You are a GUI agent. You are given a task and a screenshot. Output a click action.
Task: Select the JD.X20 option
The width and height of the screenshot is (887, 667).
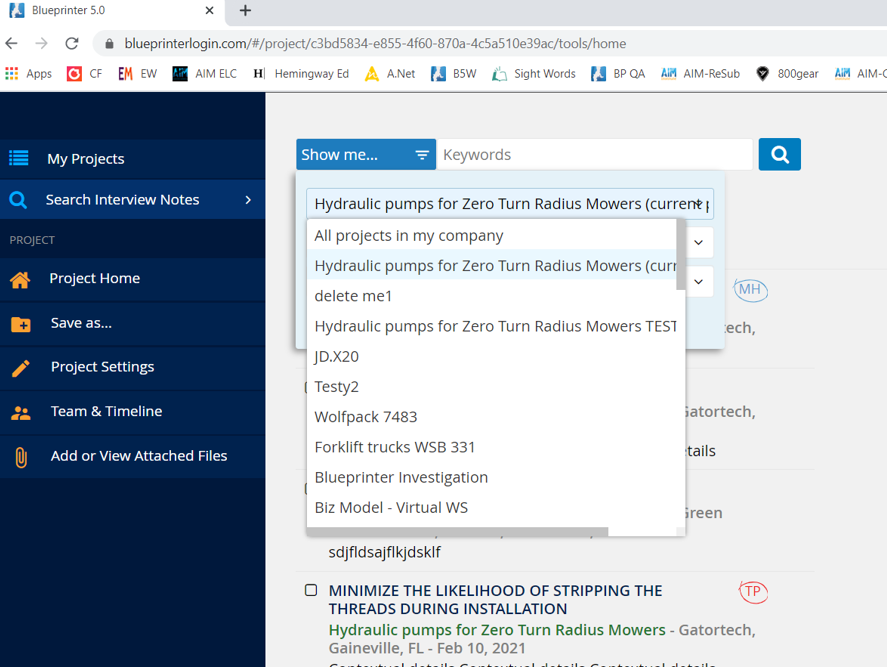(x=492, y=356)
